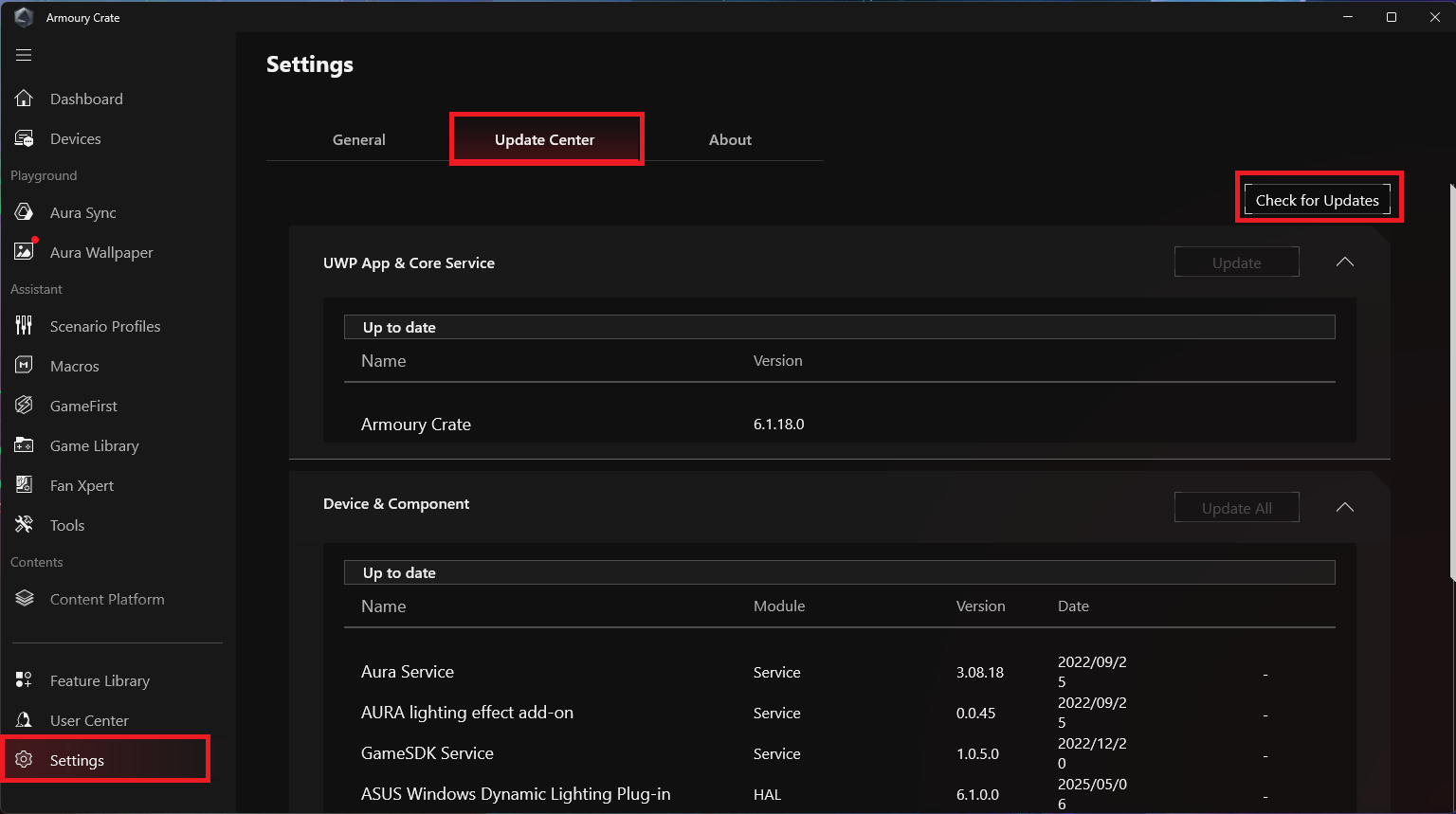Viewport: 1456px width, 814px height.
Task: Open Content Platform label
Action: point(107,599)
